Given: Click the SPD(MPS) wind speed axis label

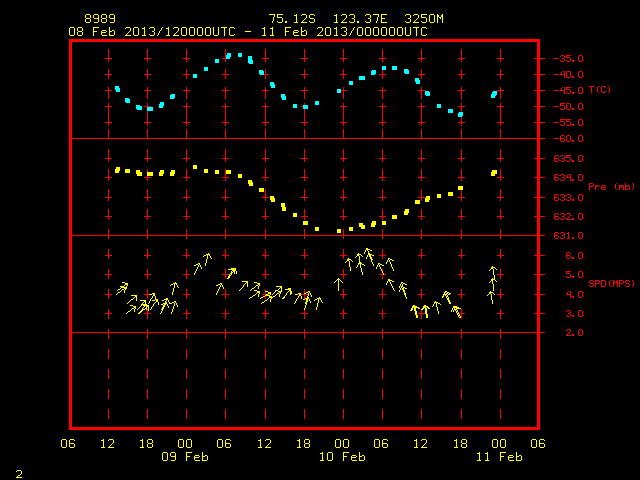Looking at the screenshot, I should click(x=611, y=283).
